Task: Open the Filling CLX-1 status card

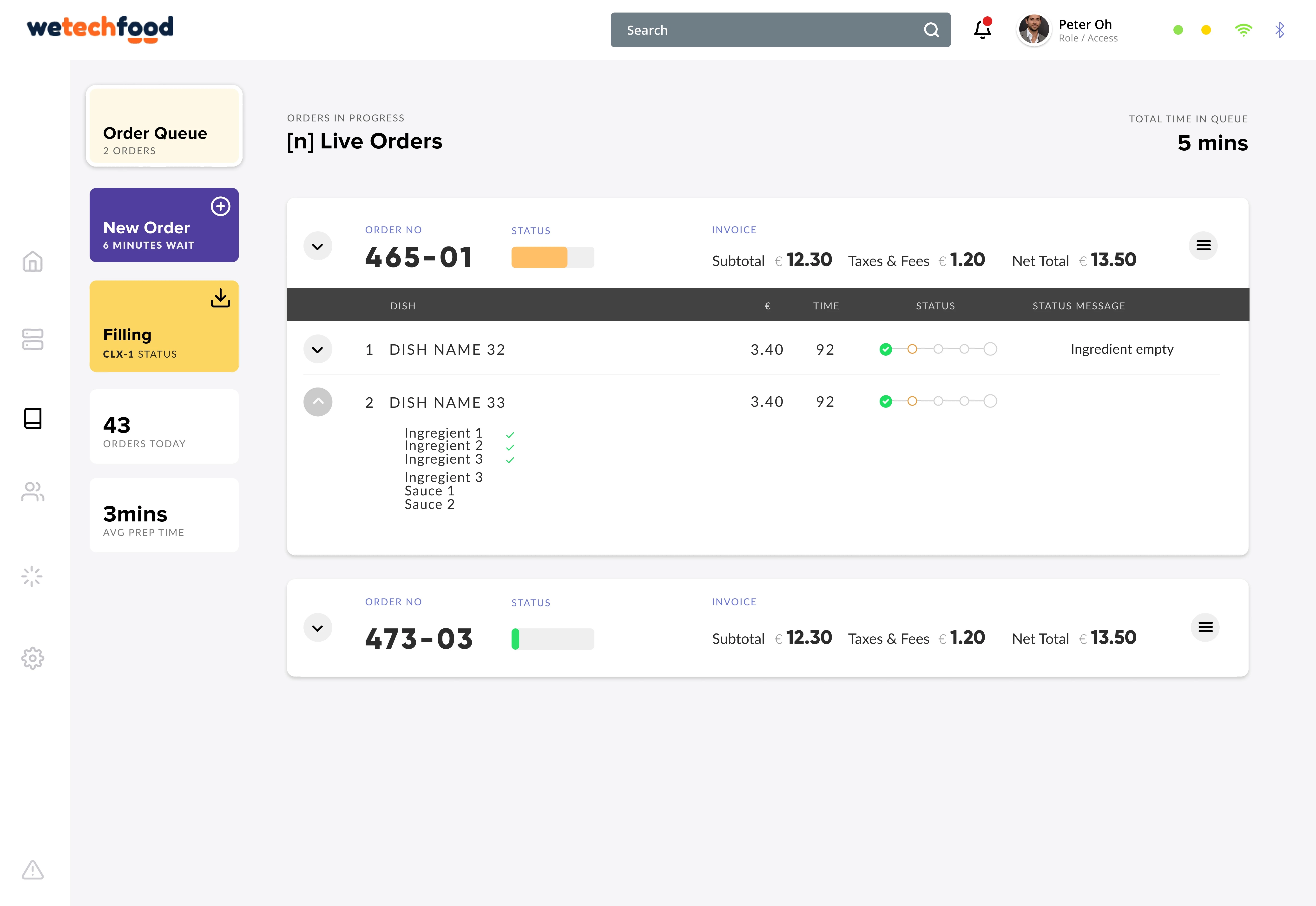Action: coord(164,326)
